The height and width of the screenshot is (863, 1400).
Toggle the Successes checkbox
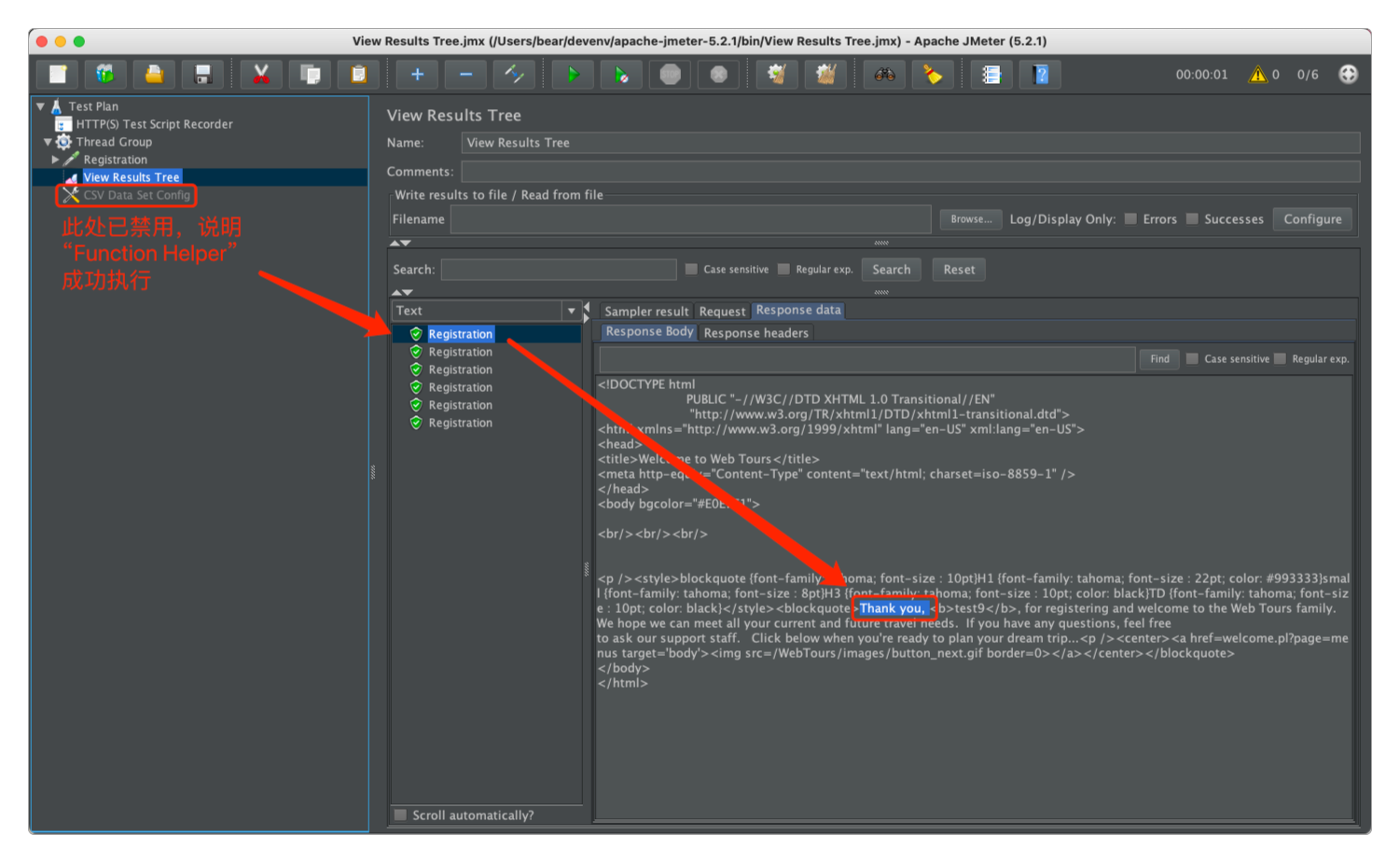1192,219
